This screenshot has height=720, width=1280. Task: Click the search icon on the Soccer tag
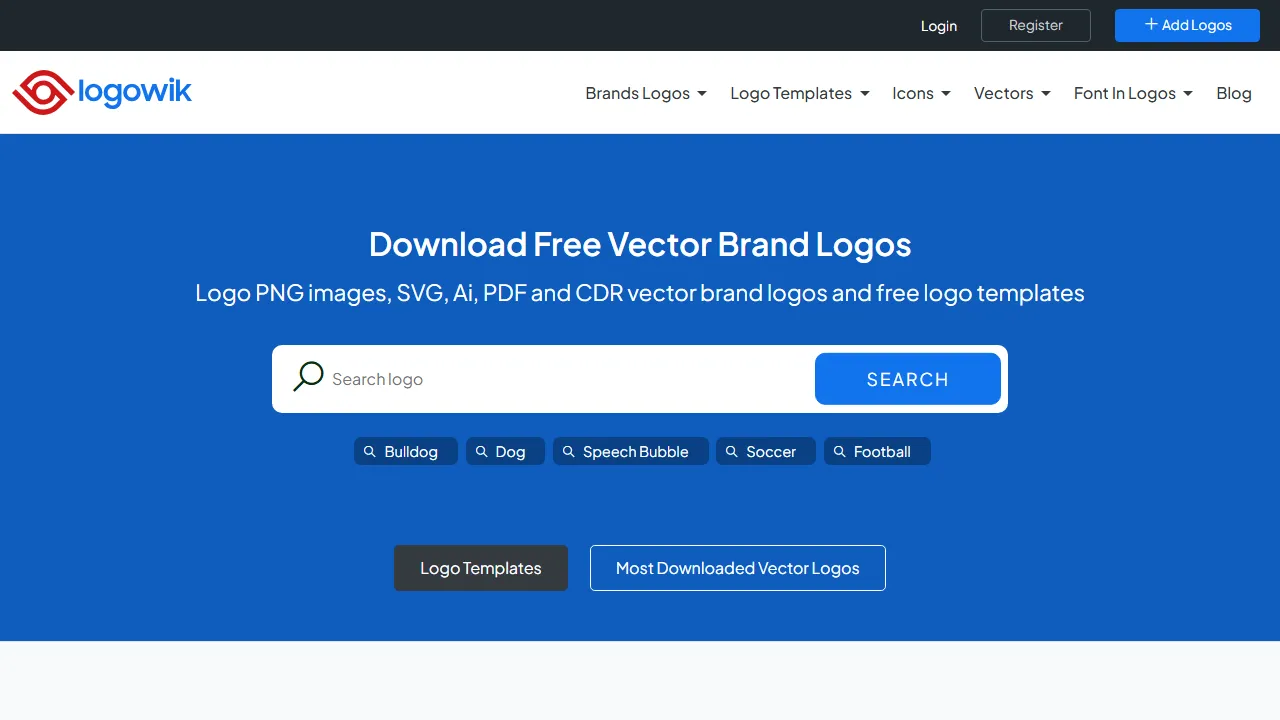point(732,451)
